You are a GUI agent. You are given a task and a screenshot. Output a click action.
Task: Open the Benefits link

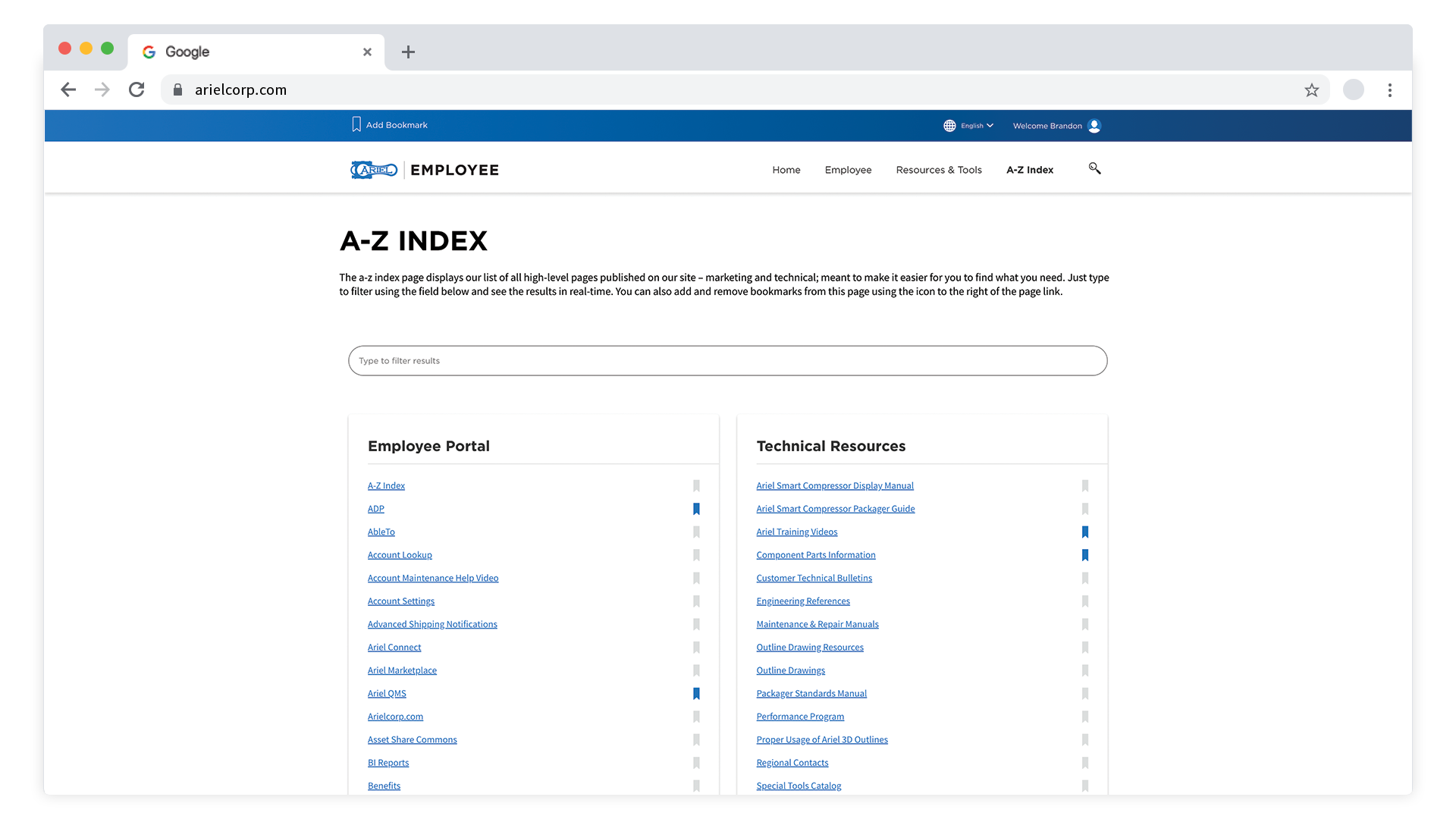coord(384,786)
